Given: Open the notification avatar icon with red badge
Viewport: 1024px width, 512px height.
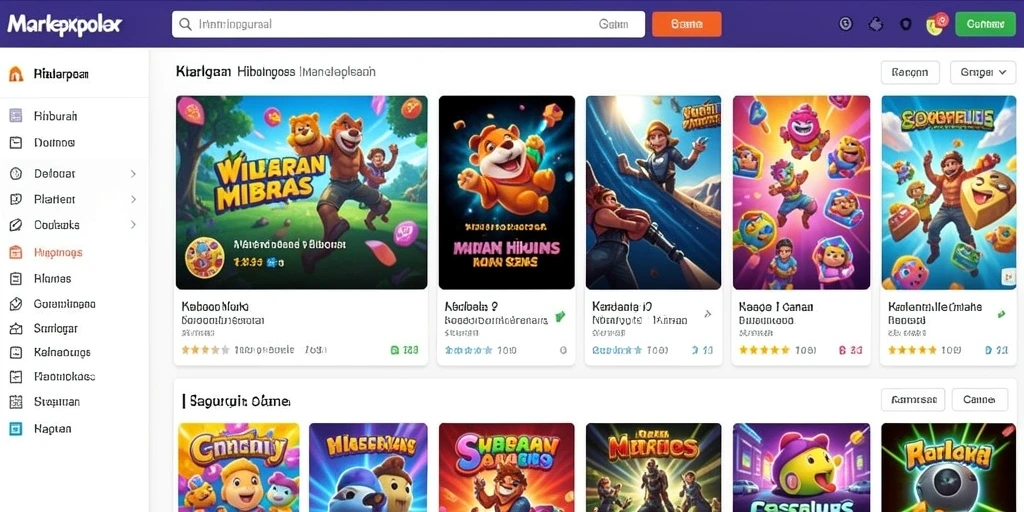Looking at the screenshot, I should 935,24.
